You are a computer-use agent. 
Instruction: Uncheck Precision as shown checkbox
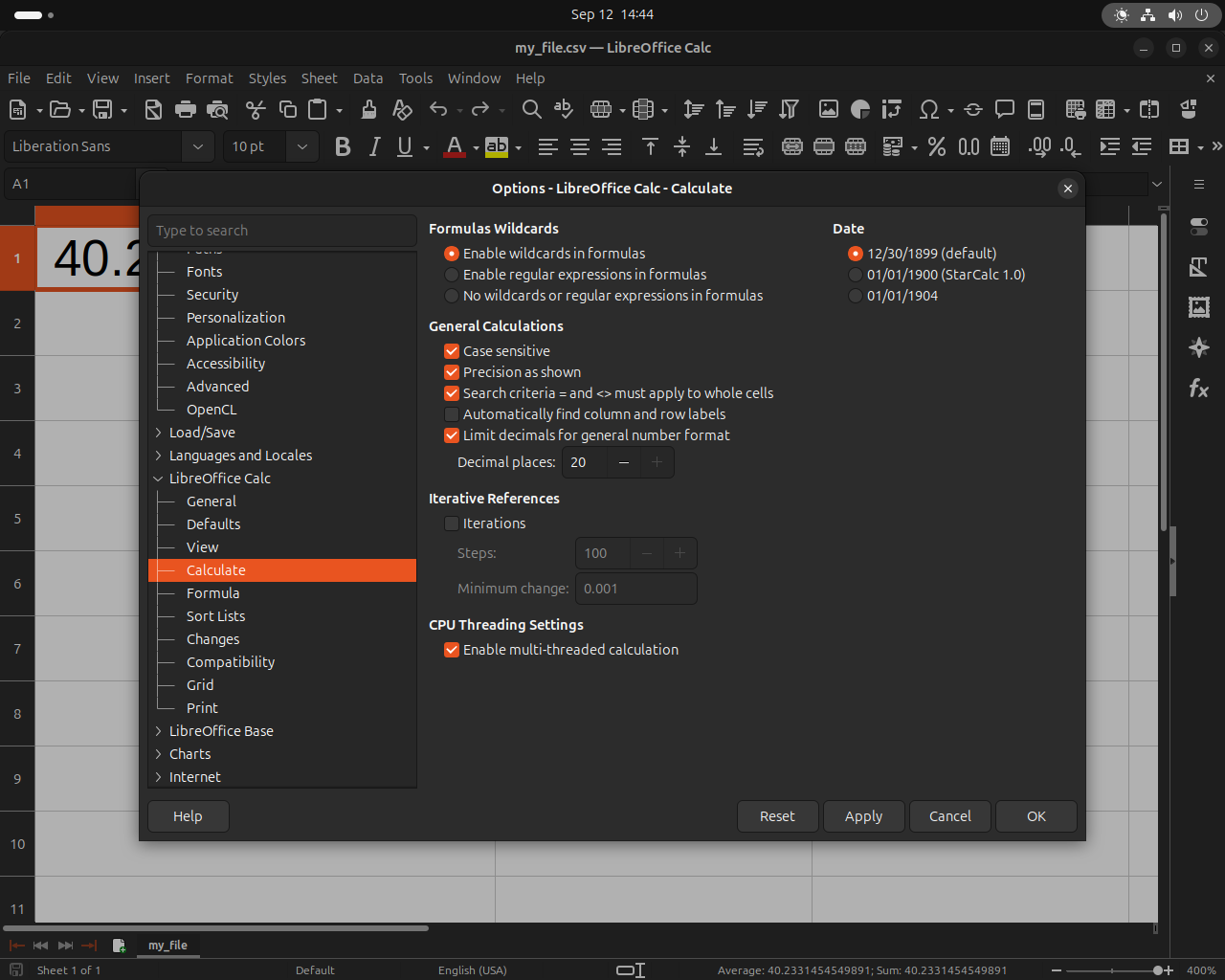tap(452, 372)
